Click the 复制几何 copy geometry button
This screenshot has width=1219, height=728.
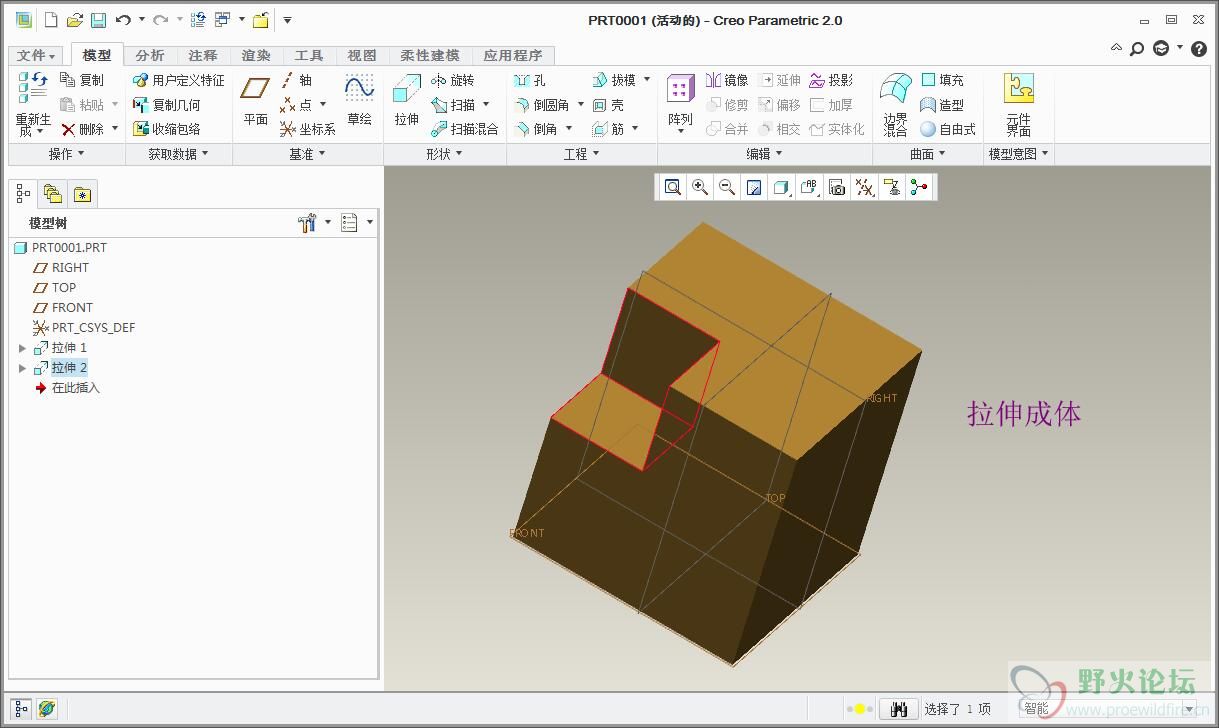click(167, 105)
